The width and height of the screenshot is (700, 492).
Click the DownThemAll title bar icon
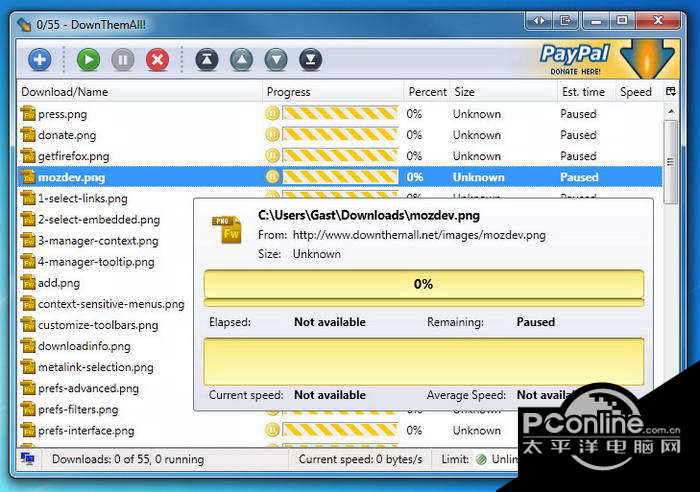click(24, 24)
